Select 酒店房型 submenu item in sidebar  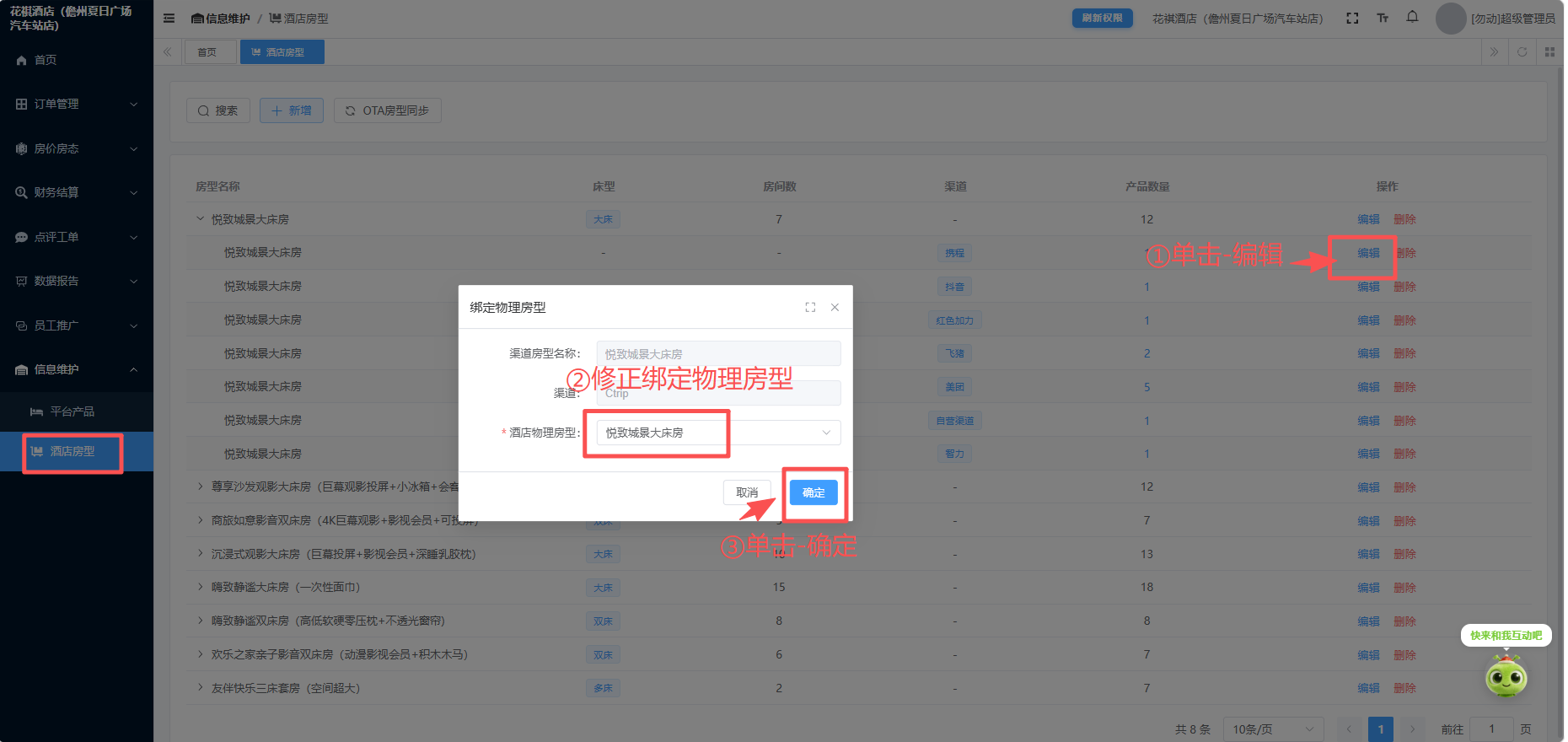77,451
